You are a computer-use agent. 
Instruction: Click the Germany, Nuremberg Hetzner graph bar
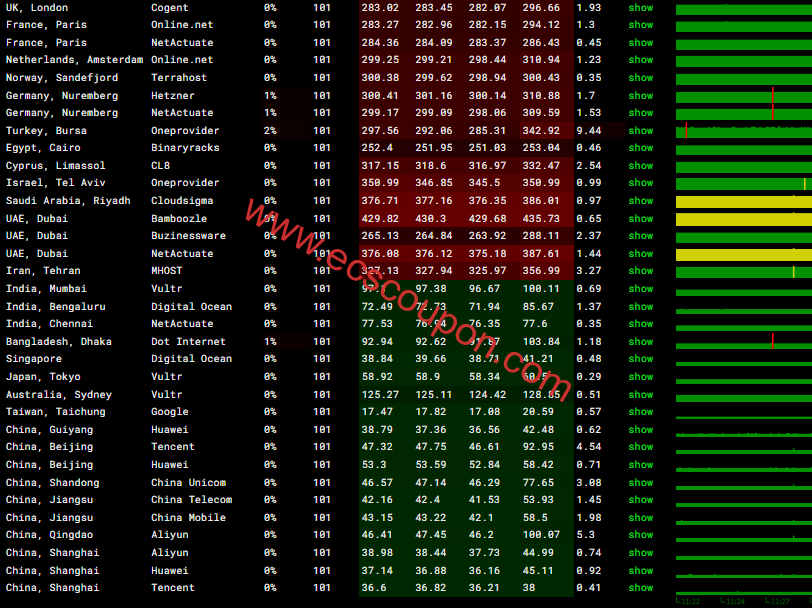tap(744, 96)
